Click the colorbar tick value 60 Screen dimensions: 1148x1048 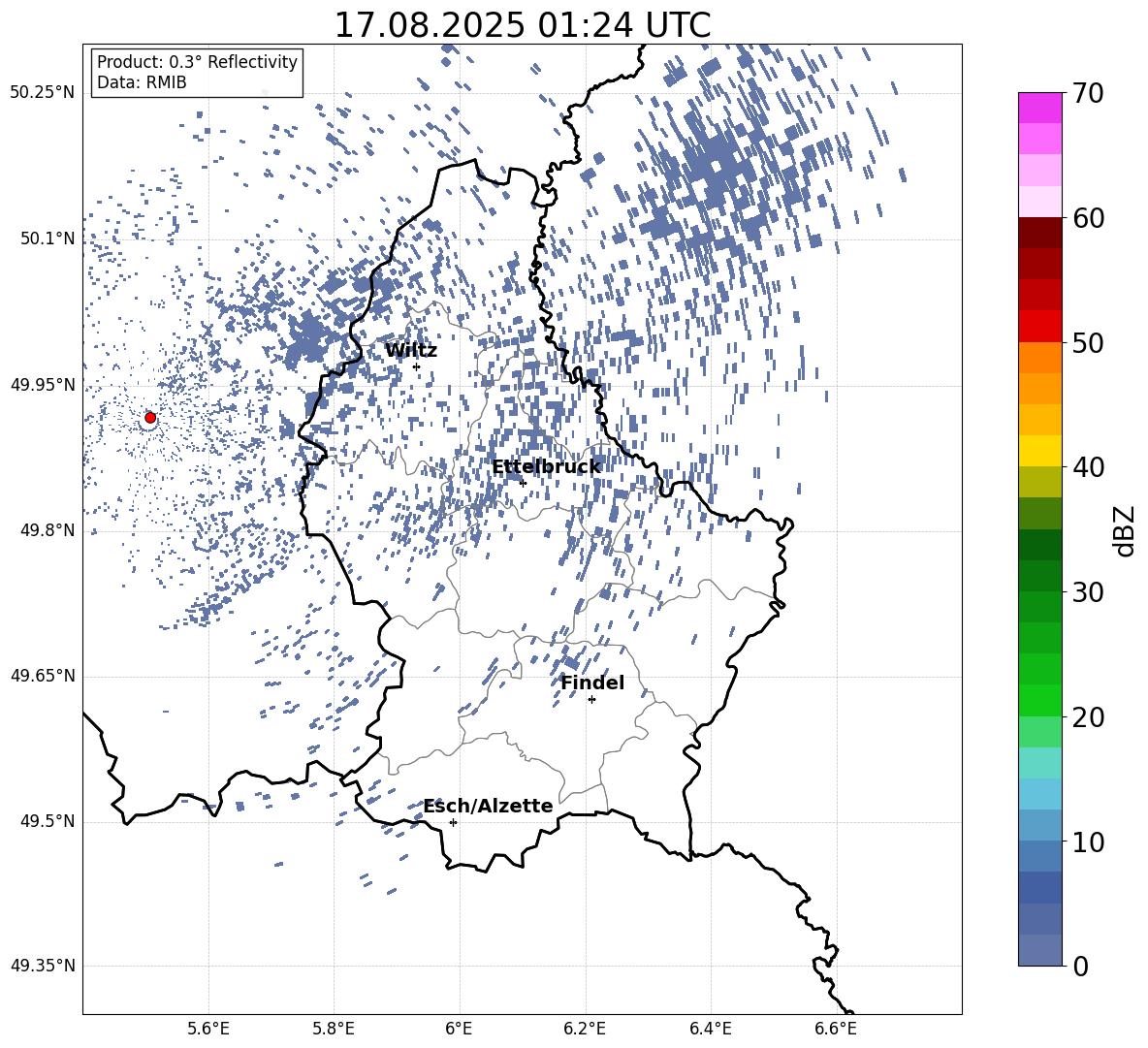pos(1088,218)
